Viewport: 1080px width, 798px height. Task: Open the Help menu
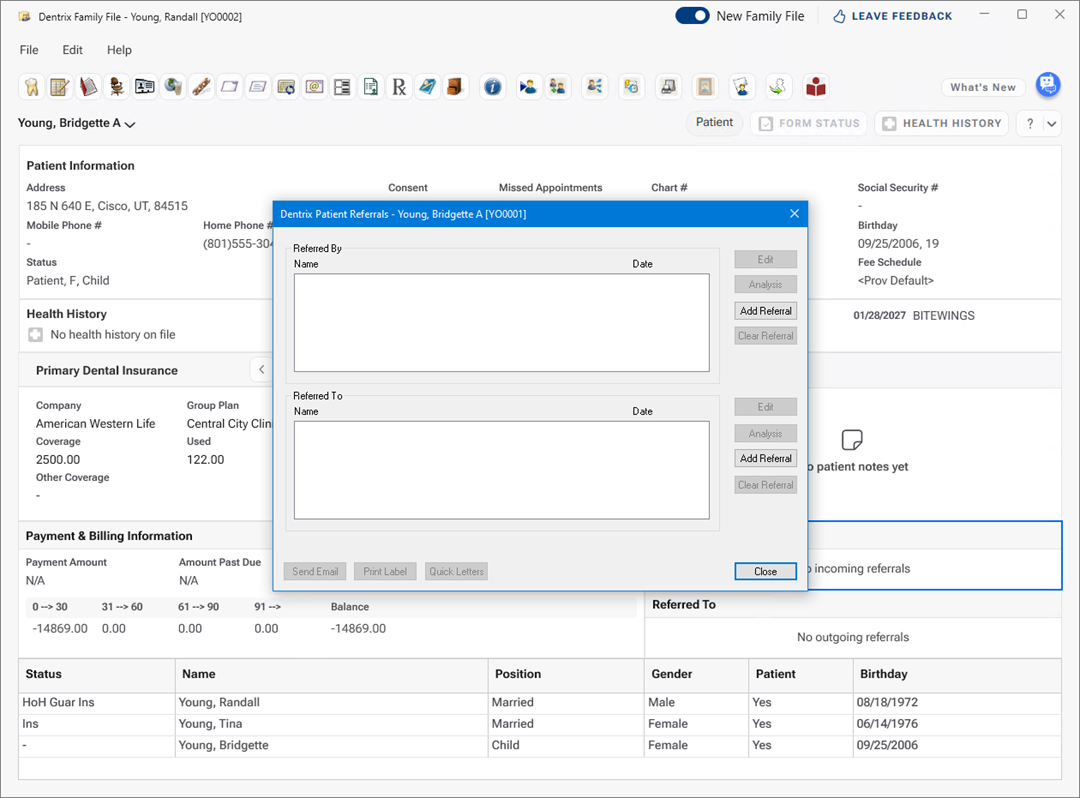click(119, 50)
